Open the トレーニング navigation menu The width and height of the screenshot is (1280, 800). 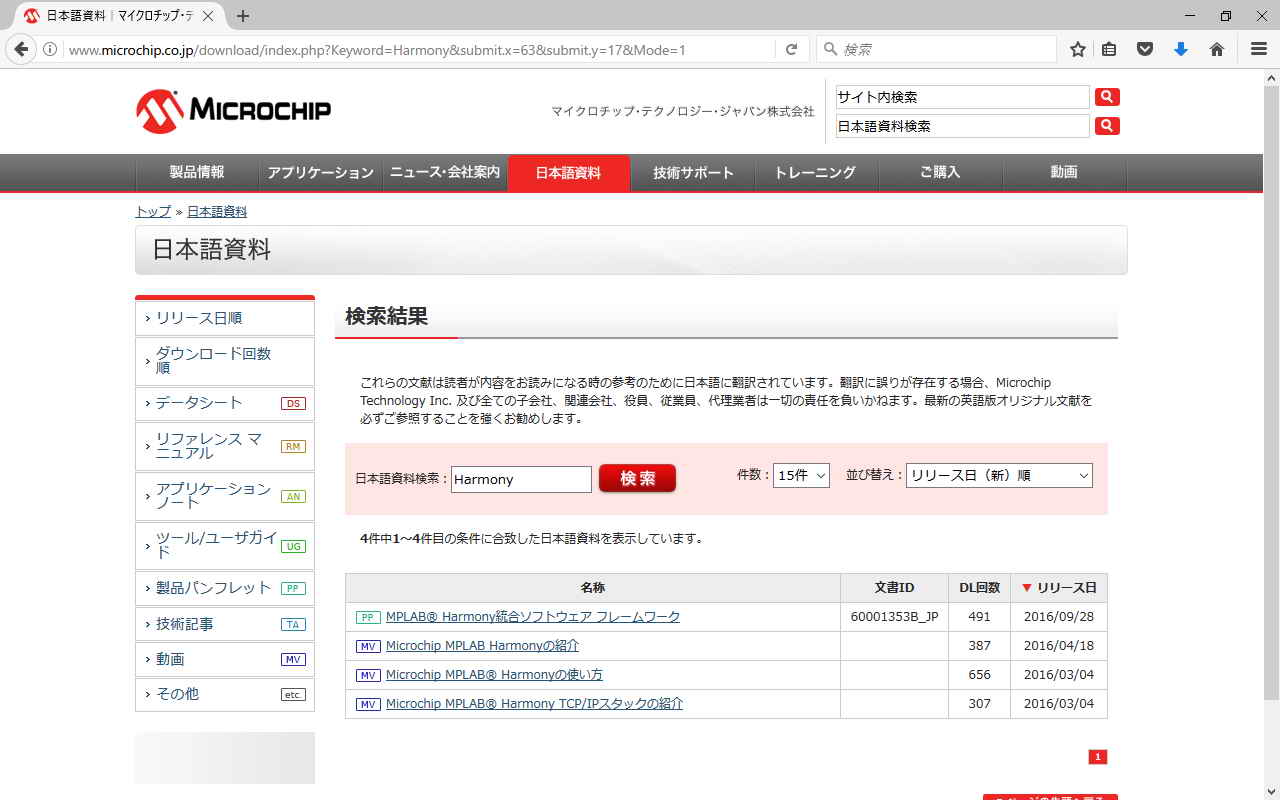pyautogui.click(x=816, y=172)
